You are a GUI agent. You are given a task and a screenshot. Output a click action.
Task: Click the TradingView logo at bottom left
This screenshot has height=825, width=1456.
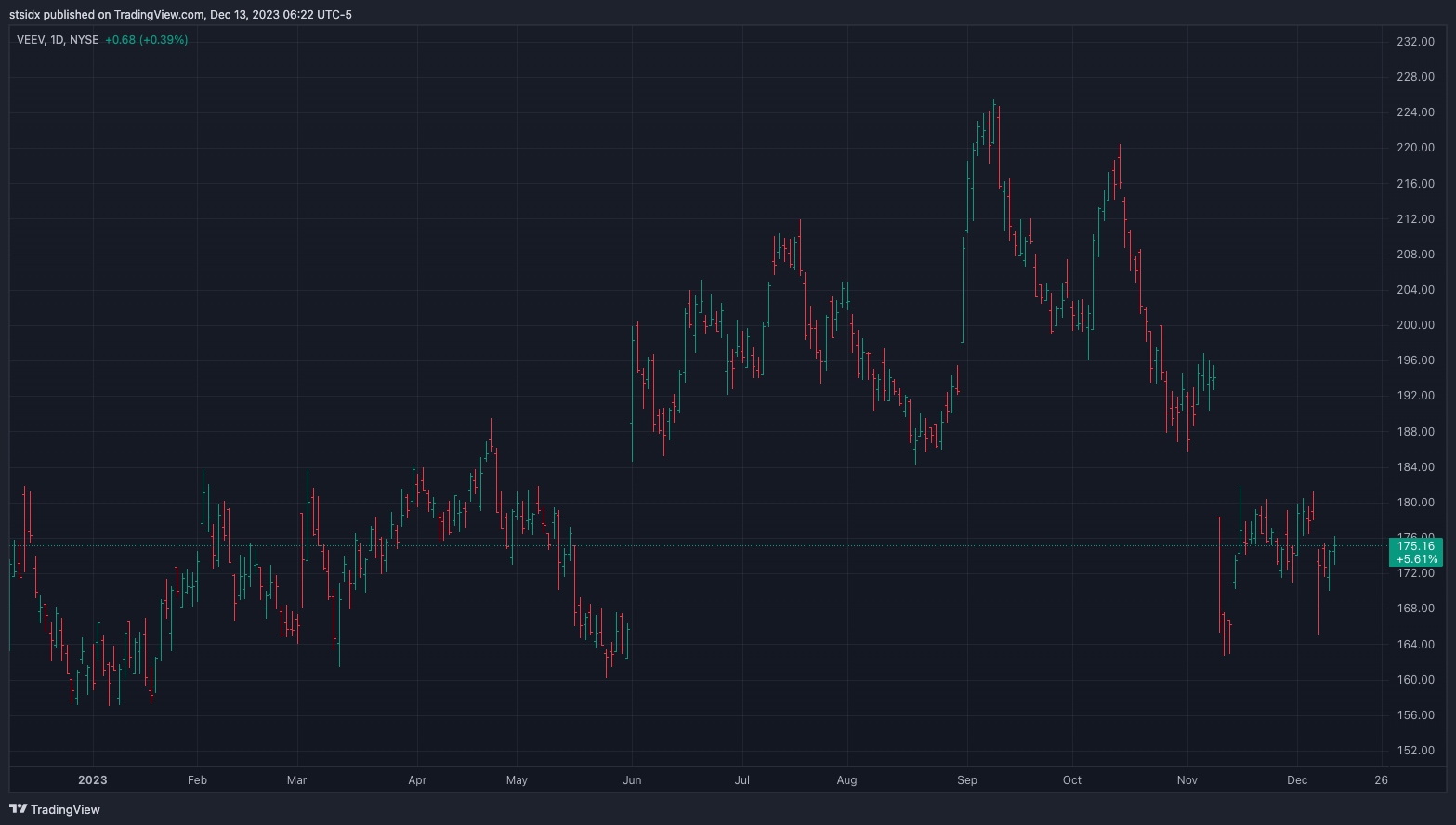tap(55, 809)
